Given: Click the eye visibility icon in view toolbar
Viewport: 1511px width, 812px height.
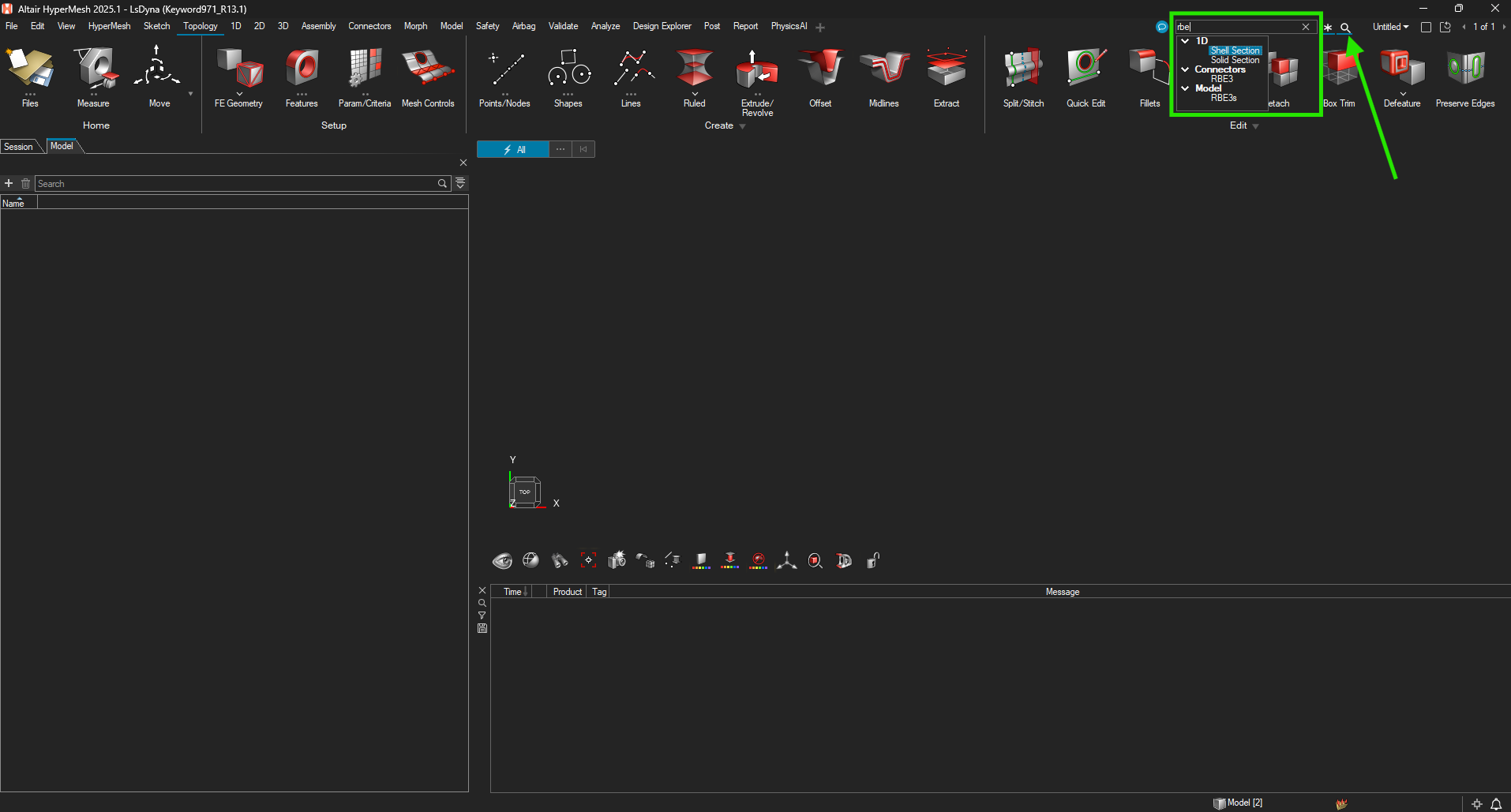Looking at the screenshot, I should pyautogui.click(x=502, y=560).
